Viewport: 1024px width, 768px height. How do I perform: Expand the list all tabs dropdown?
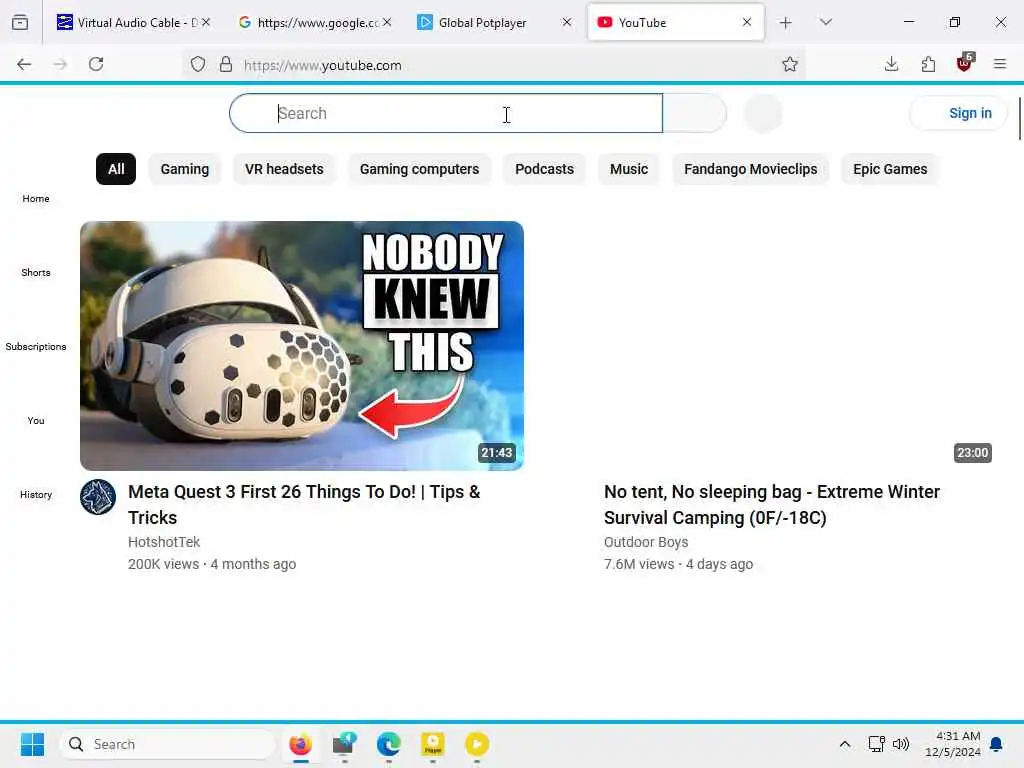(x=825, y=22)
